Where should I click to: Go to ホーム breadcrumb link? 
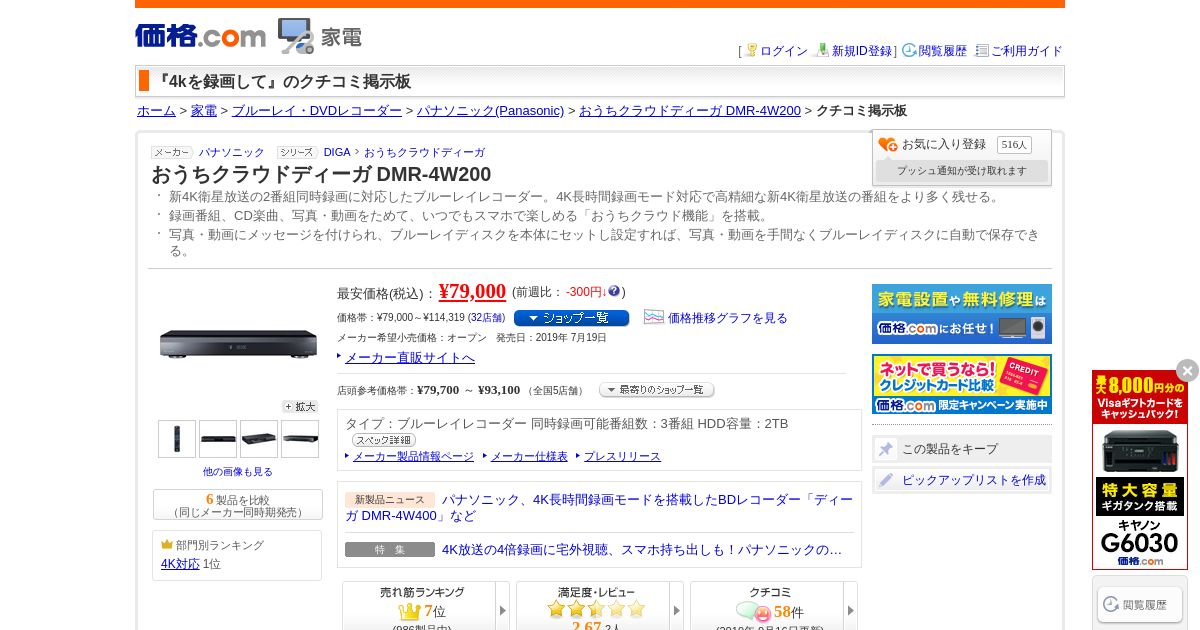click(x=156, y=111)
